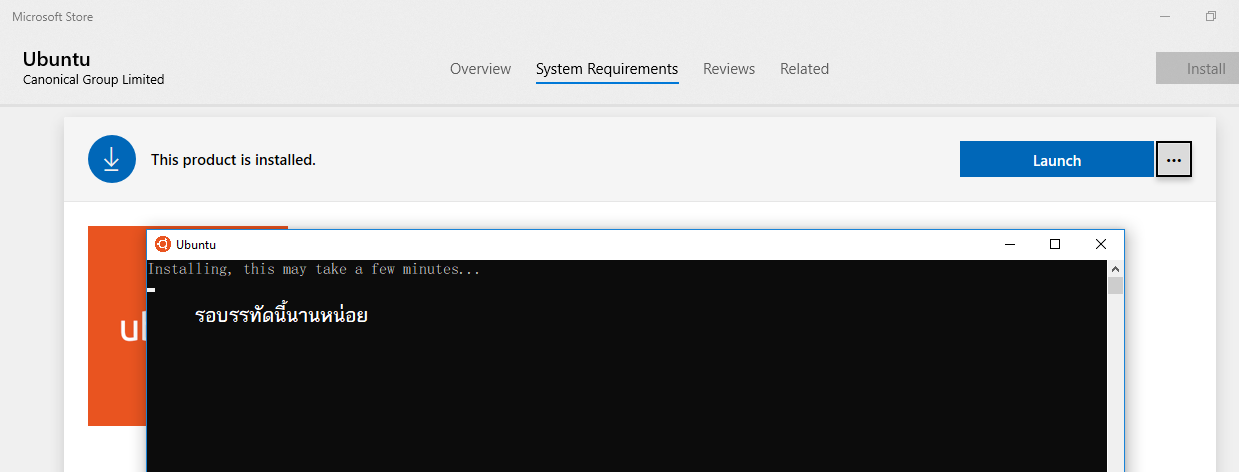Click the blue download arrow icon
The width and height of the screenshot is (1239, 472).
point(112,159)
